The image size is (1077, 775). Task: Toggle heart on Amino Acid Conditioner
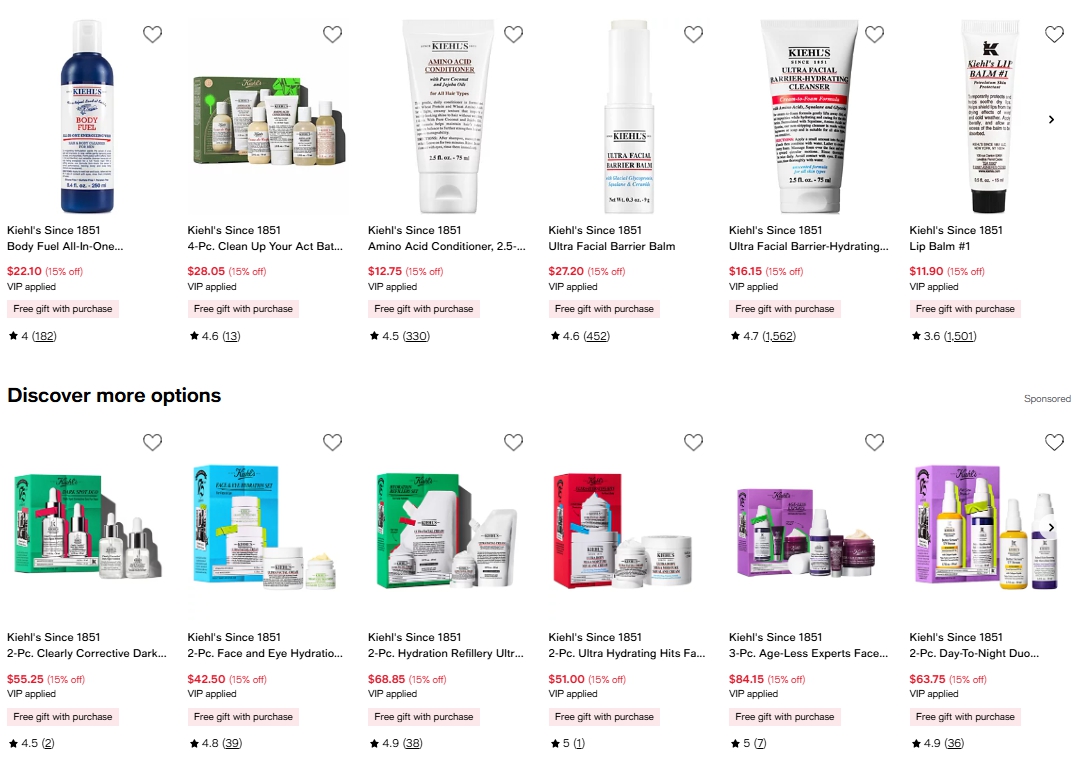tap(514, 34)
